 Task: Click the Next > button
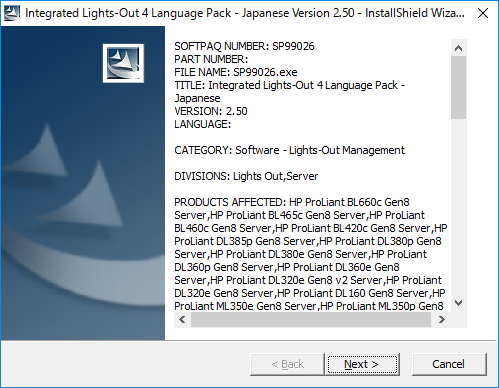pyautogui.click(x=362, y=364)
